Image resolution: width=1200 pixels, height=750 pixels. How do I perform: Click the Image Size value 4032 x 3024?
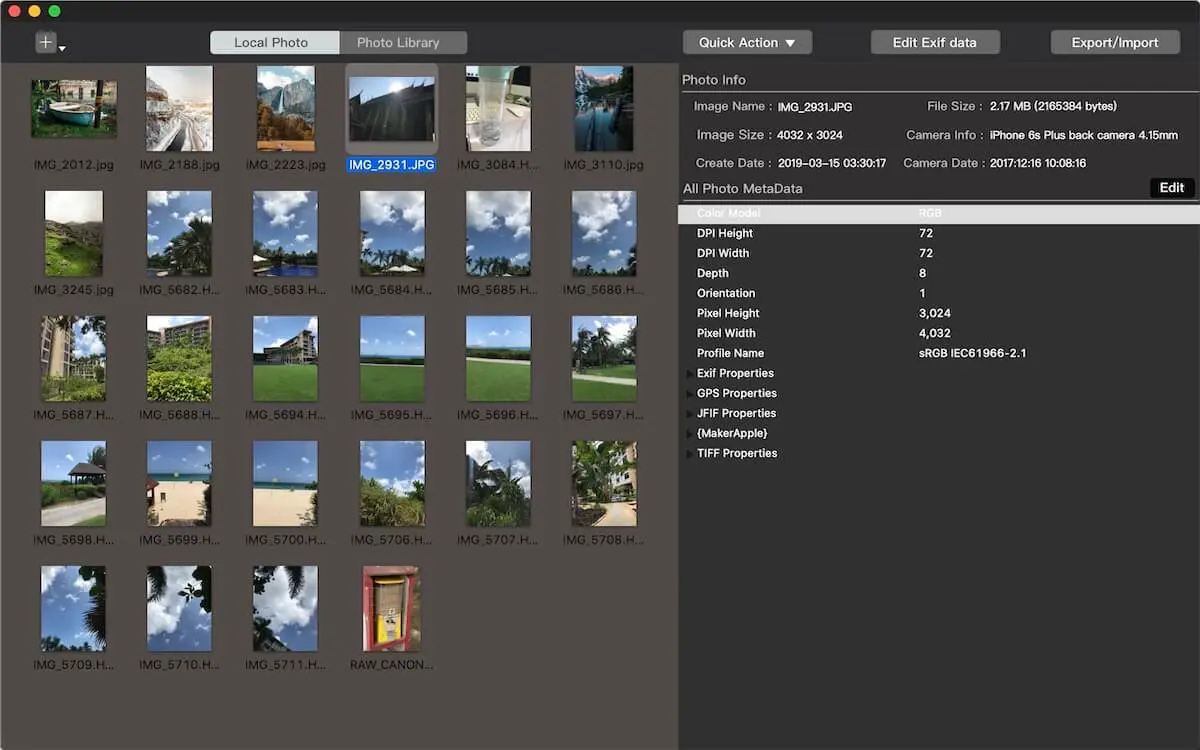(810, 135)
